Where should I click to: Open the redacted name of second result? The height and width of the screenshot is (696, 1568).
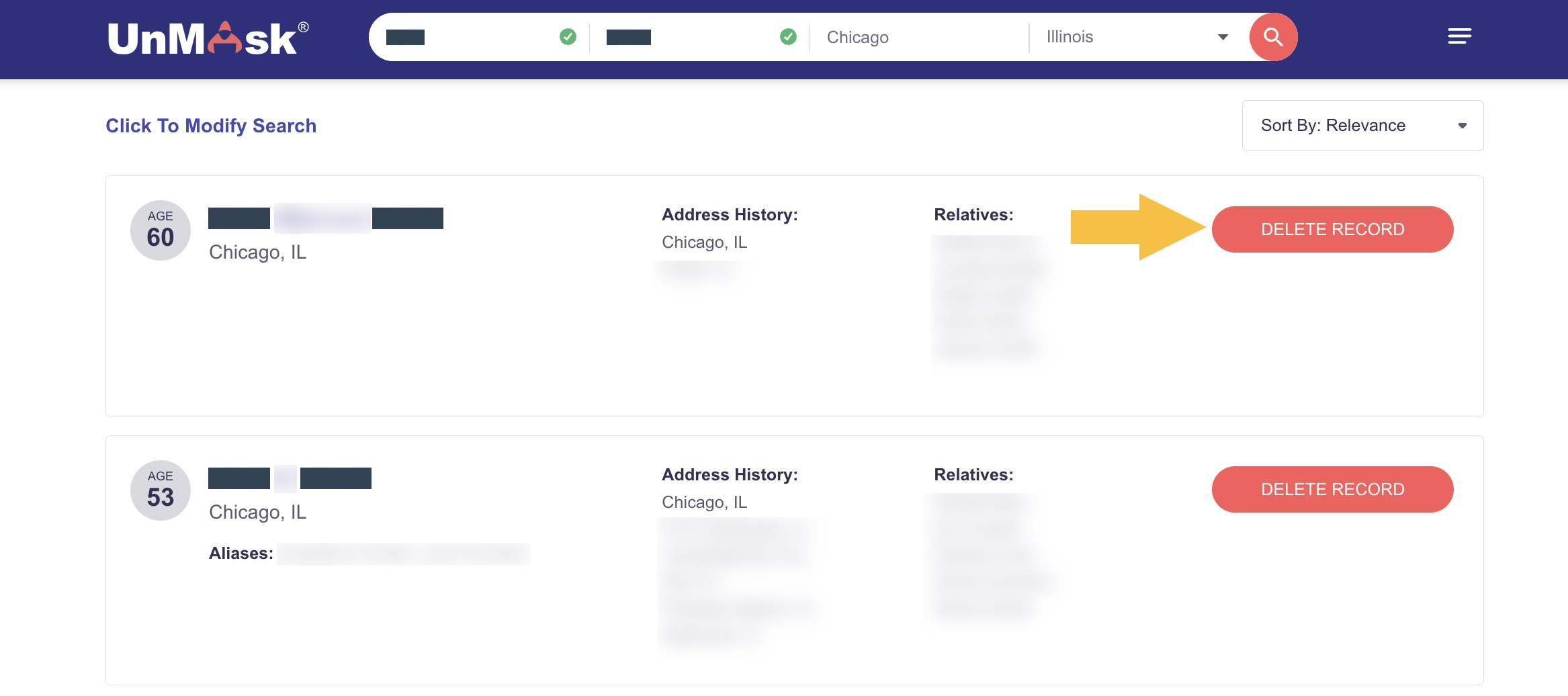[290, 478]
